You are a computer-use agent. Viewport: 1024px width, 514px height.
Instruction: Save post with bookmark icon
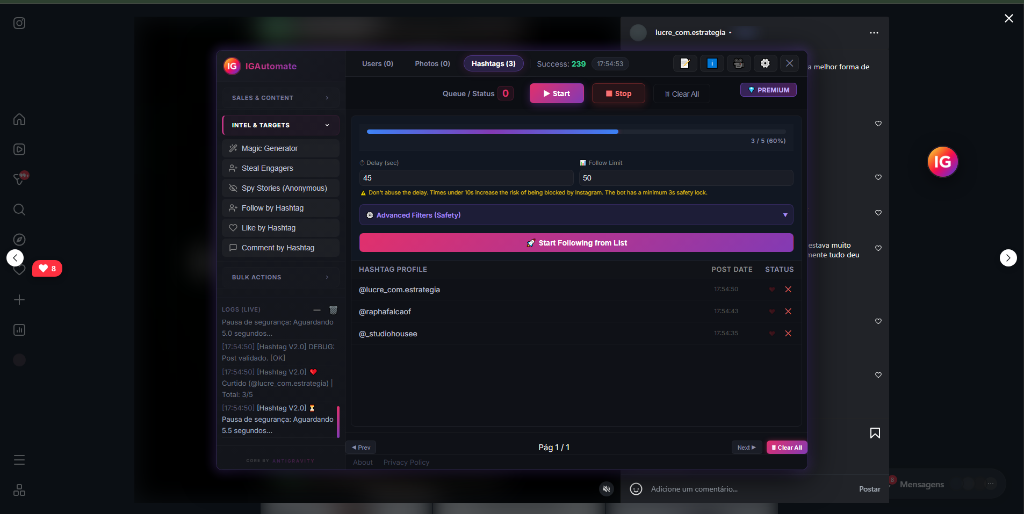[x=875, y=433]
